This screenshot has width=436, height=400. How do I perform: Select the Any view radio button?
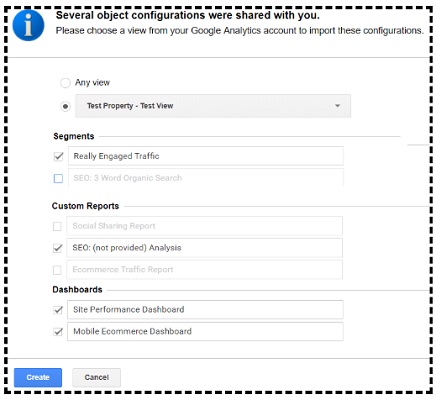point(65,83)
